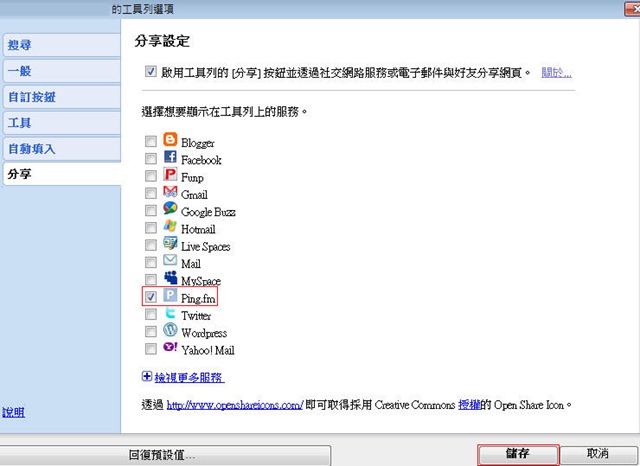This screenshot has width=640, height=466.
Task: Click the Google Buzz icon
Action: [170, 209]
